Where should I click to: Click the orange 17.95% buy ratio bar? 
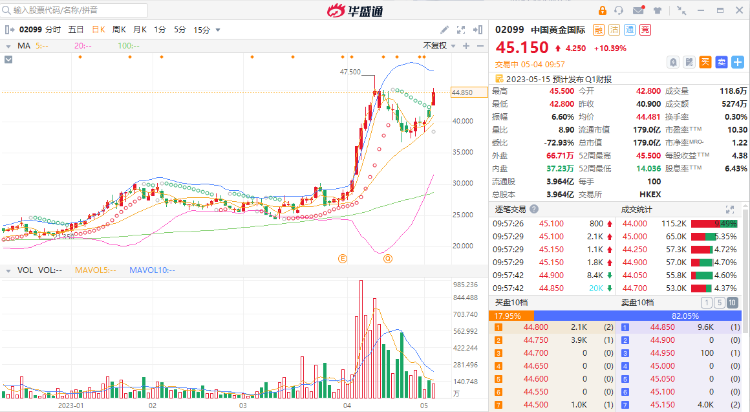point(511,316)
